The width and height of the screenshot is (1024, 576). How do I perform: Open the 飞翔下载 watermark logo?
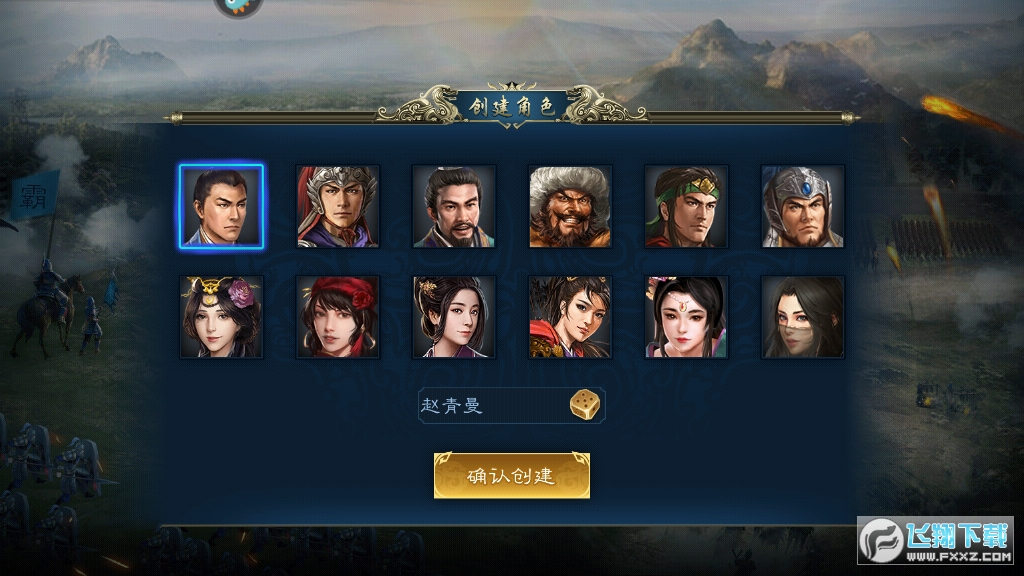tap(935, 540)
